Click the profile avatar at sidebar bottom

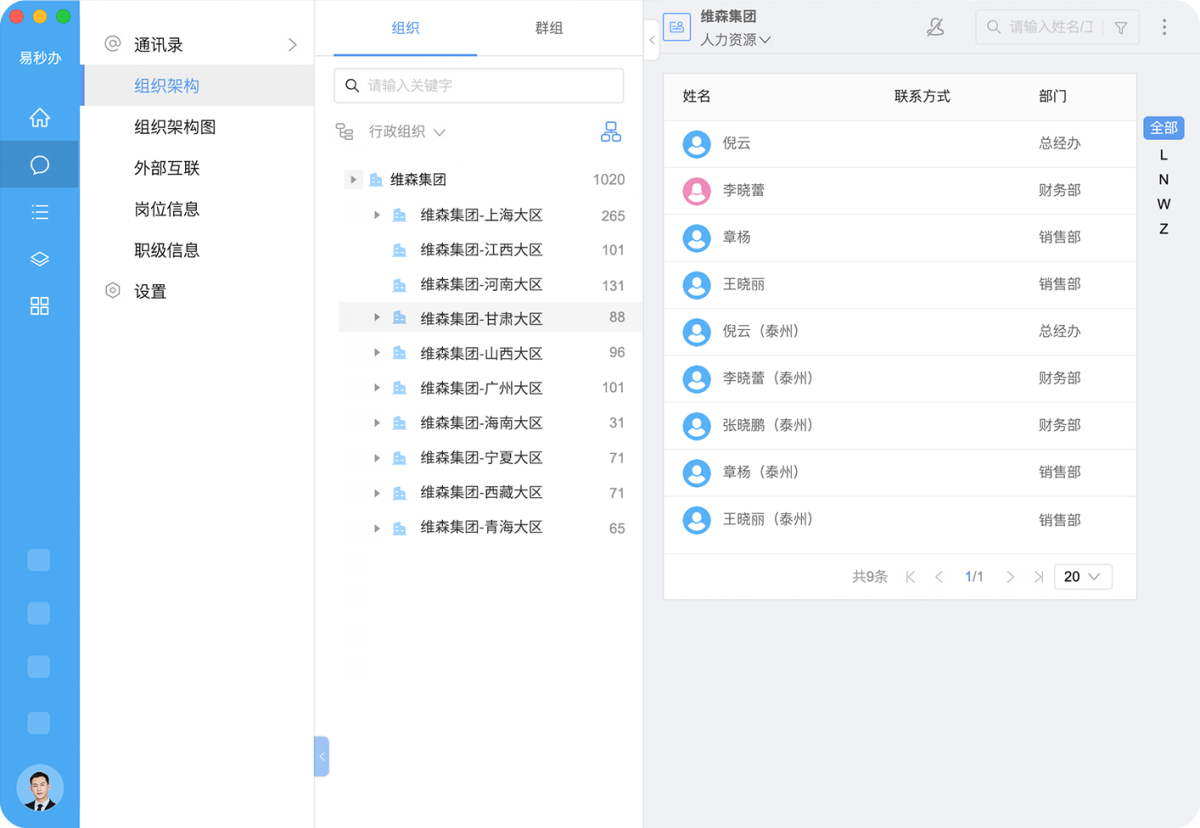click(x=40, y=788)
